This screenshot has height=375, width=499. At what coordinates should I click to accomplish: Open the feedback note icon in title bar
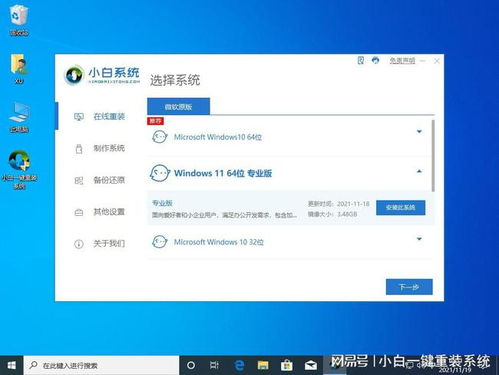[x=360, y=60]
